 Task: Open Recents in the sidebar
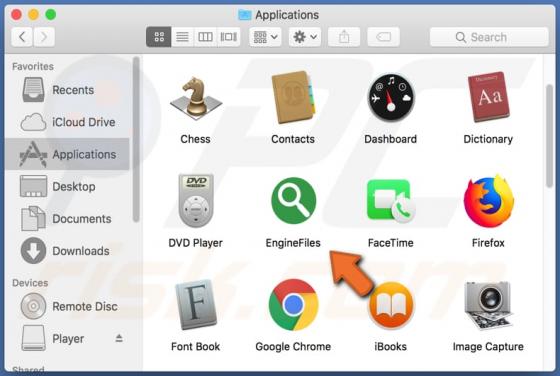[x=68, y=90]
